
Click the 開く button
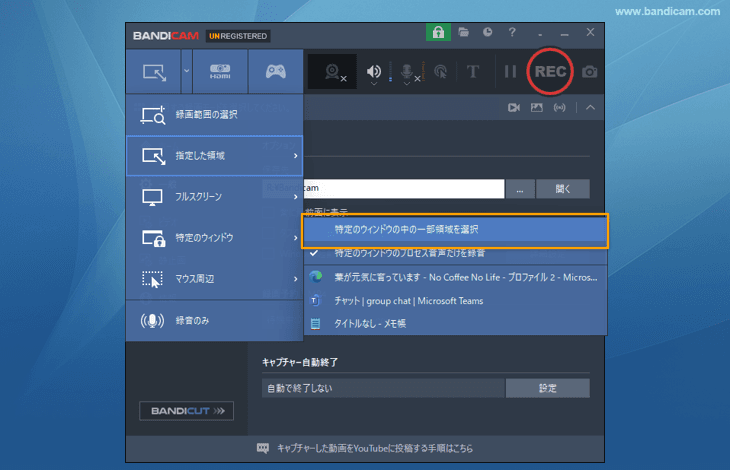click(x=563, y=189)
